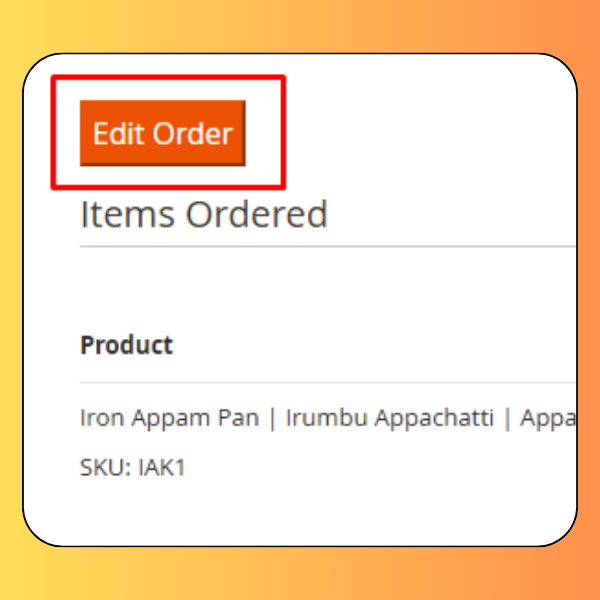Click the red highlight border around Edit Order
Image resolution: width=600 pixels, height=600 pixels.
pyautogui.click(x=168, y=77)
